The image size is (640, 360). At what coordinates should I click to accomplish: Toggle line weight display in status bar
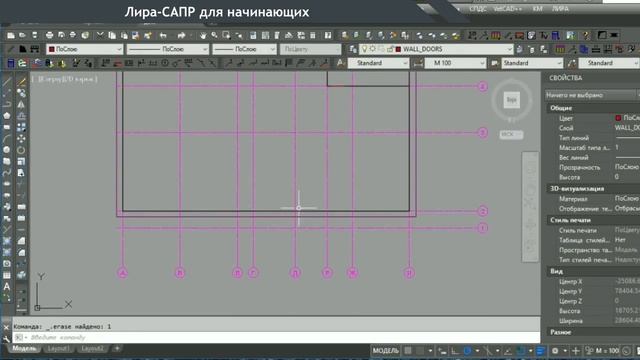pos(541,351)
